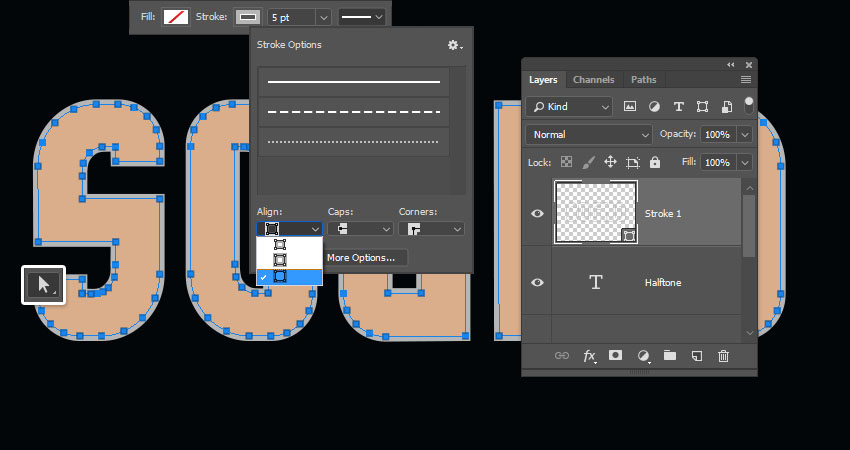Filter for shape layers
Image resolution: width=850 pixels, height=450 pixels.
(x=702, y=107)
